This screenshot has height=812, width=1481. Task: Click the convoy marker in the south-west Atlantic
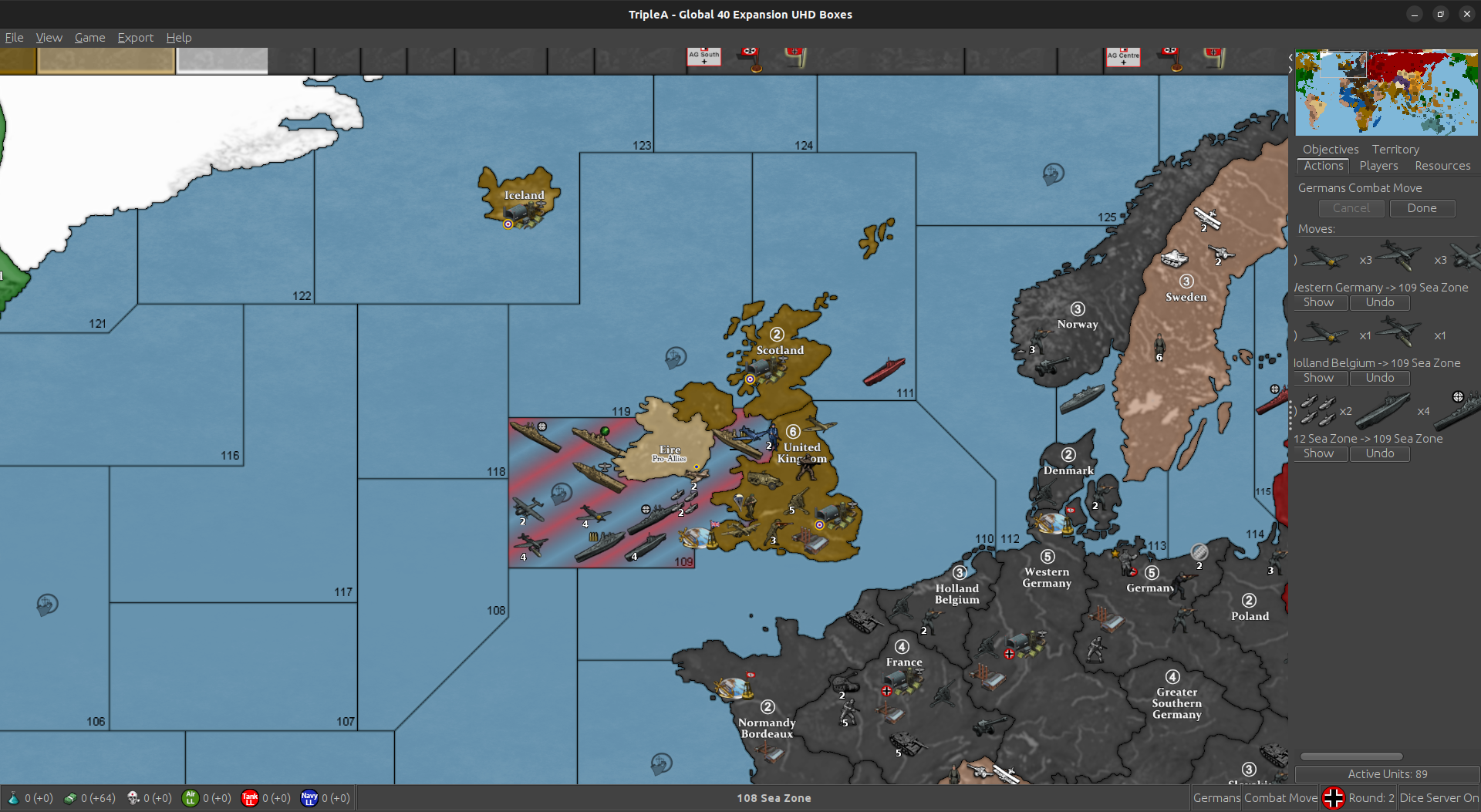(x=47, y=605)
